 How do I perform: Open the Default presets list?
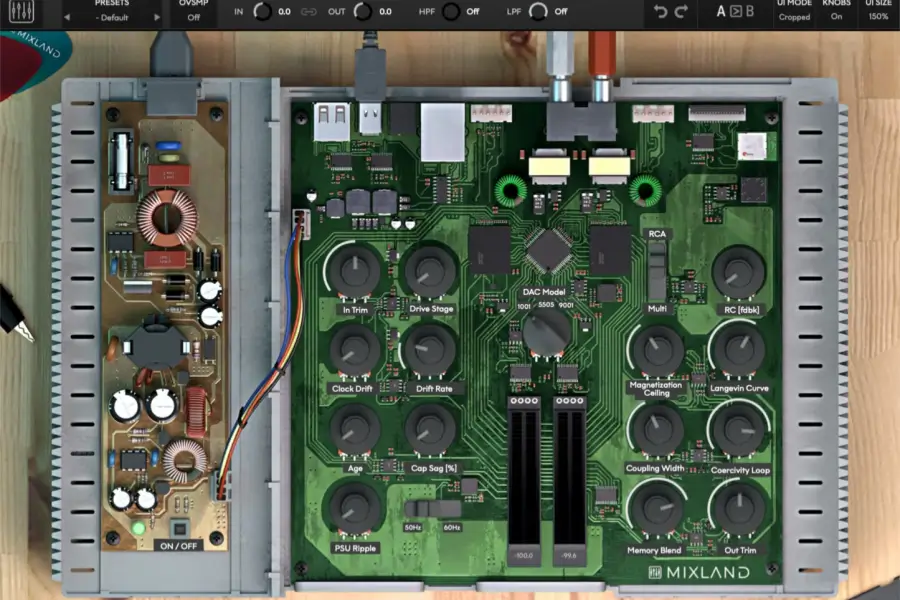coord(112,18)
